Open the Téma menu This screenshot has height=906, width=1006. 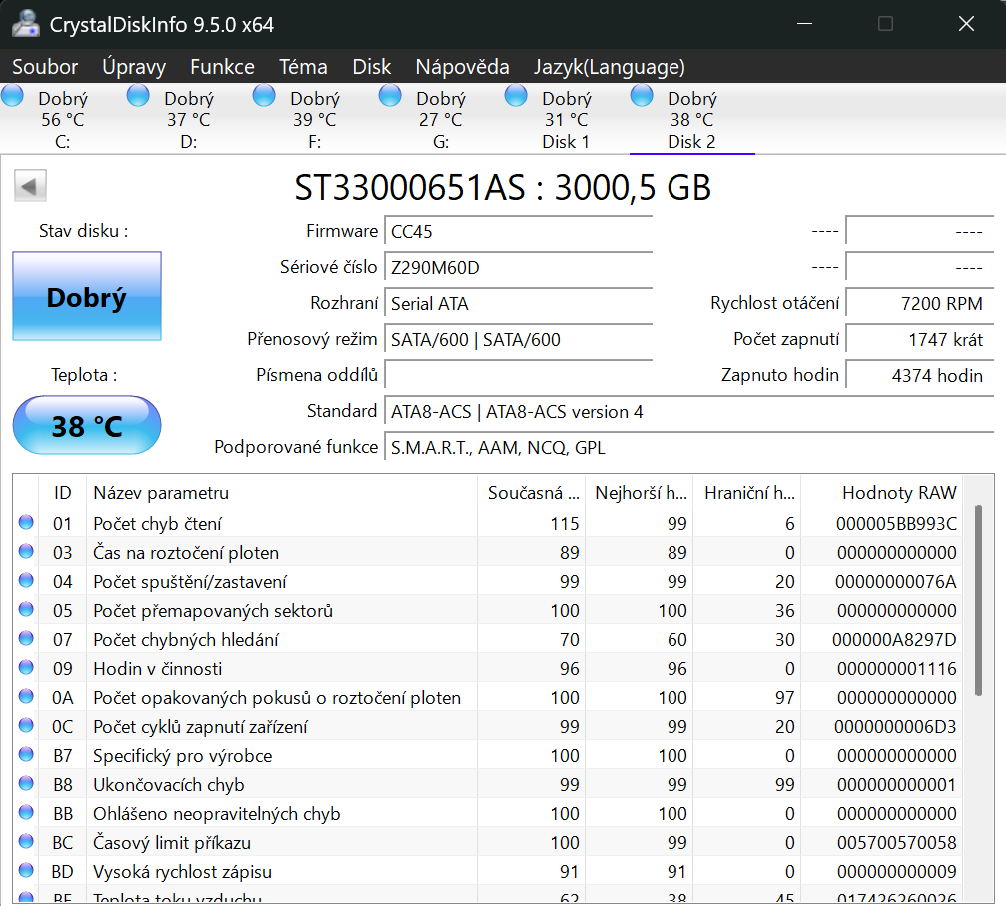[303, 67]
